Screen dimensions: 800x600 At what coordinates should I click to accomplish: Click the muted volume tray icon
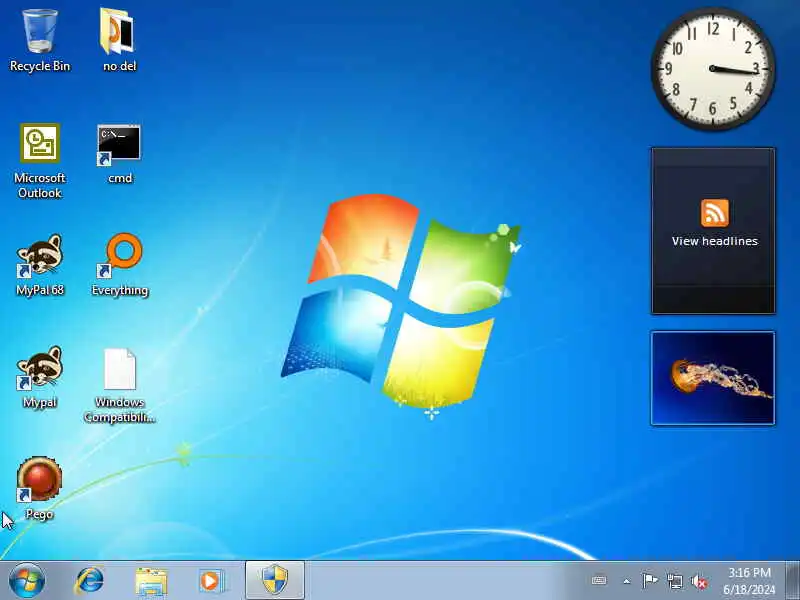pos(699,582)
